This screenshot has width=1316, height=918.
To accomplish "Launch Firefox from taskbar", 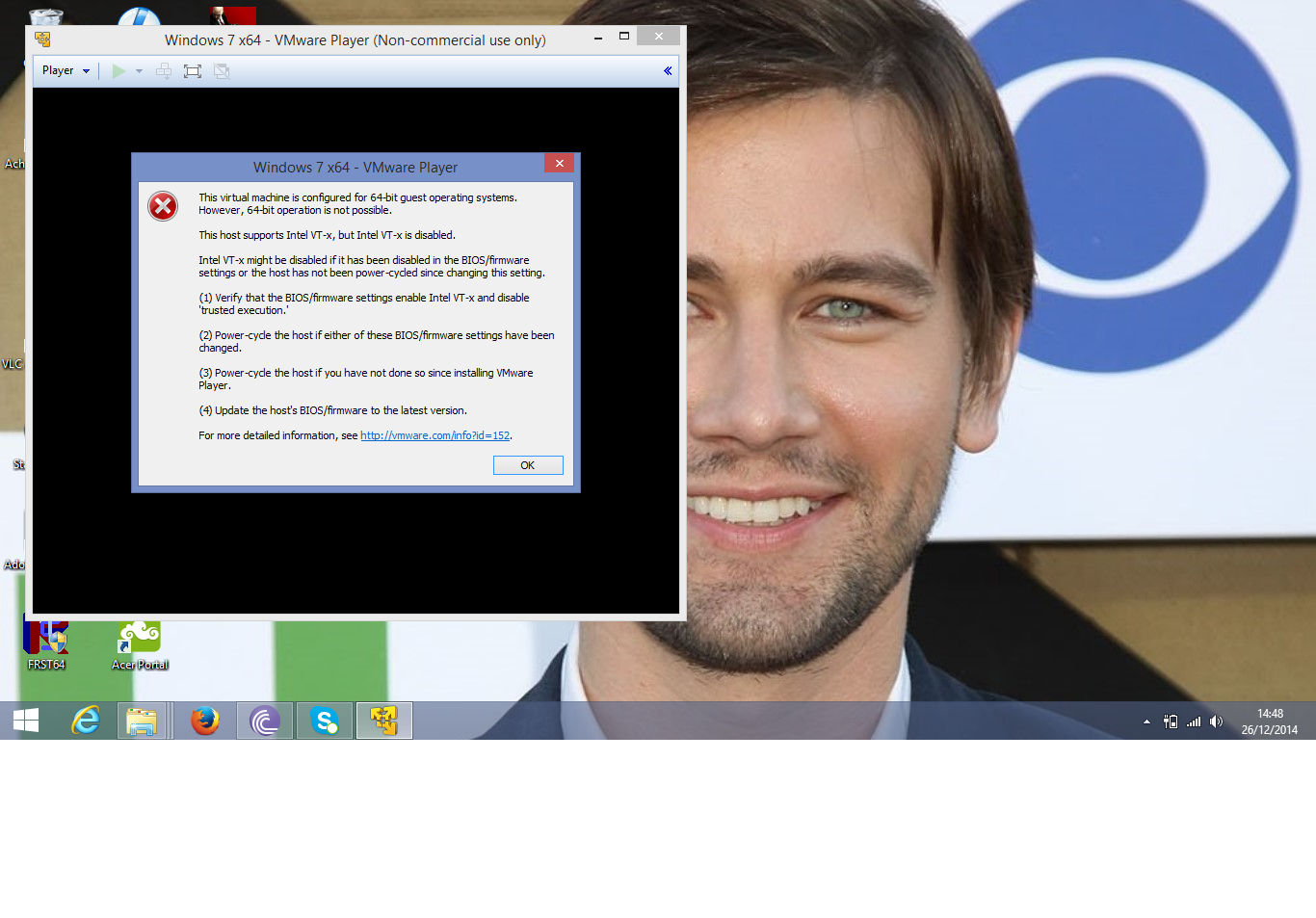I will (205, 721).
